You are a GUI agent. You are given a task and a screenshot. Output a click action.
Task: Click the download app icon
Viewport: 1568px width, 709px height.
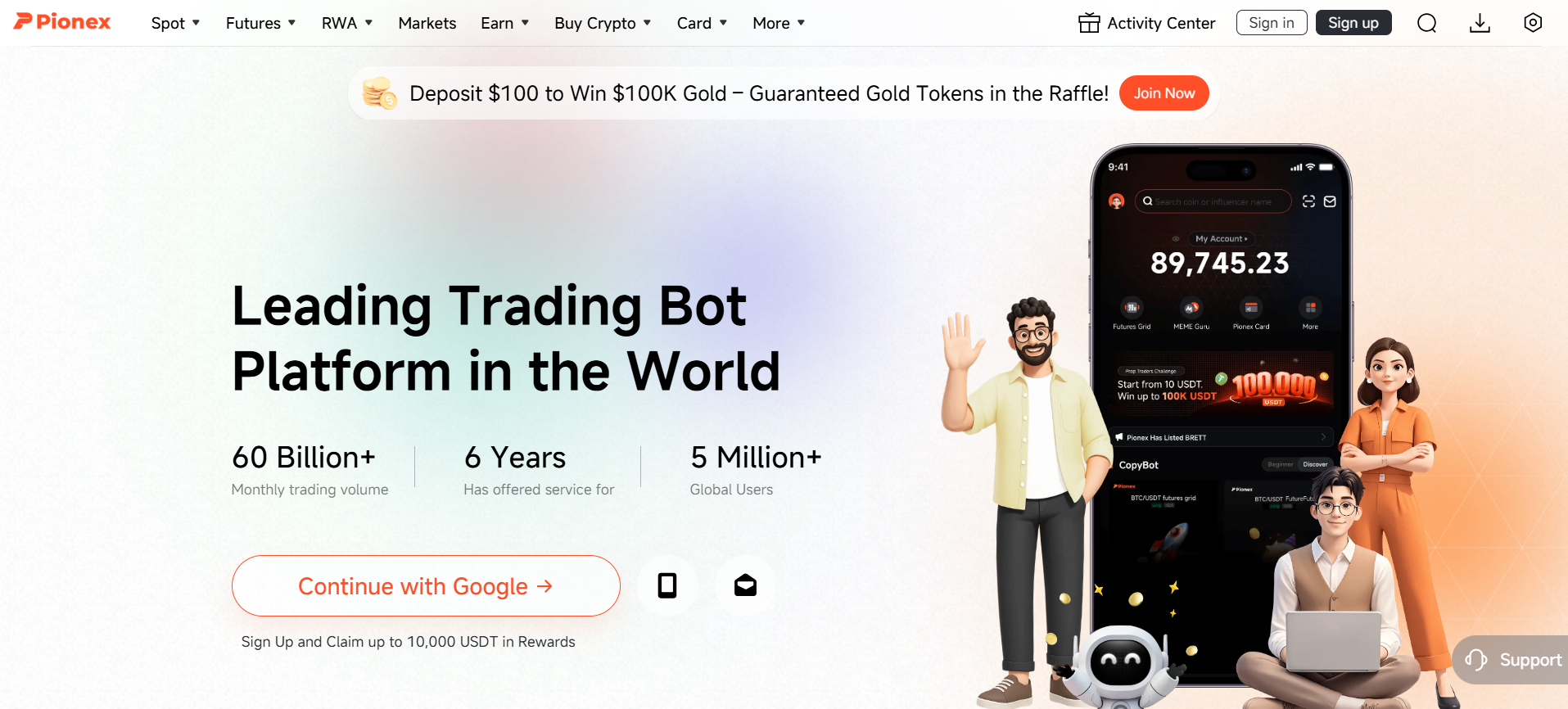1480,23
